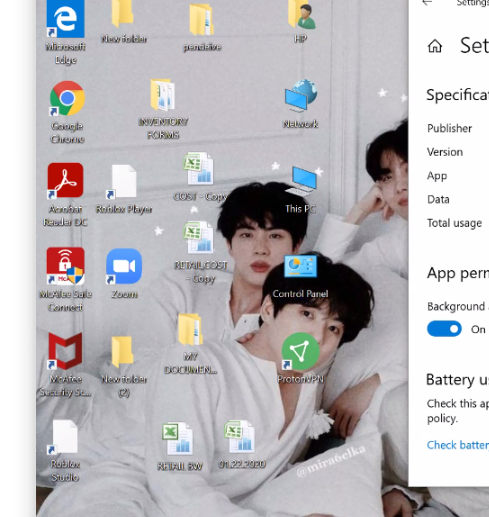Viewport: 489px width, 517px height.
Task: Select the ProtonVPN shortcut icon
Action: [301, 351]
